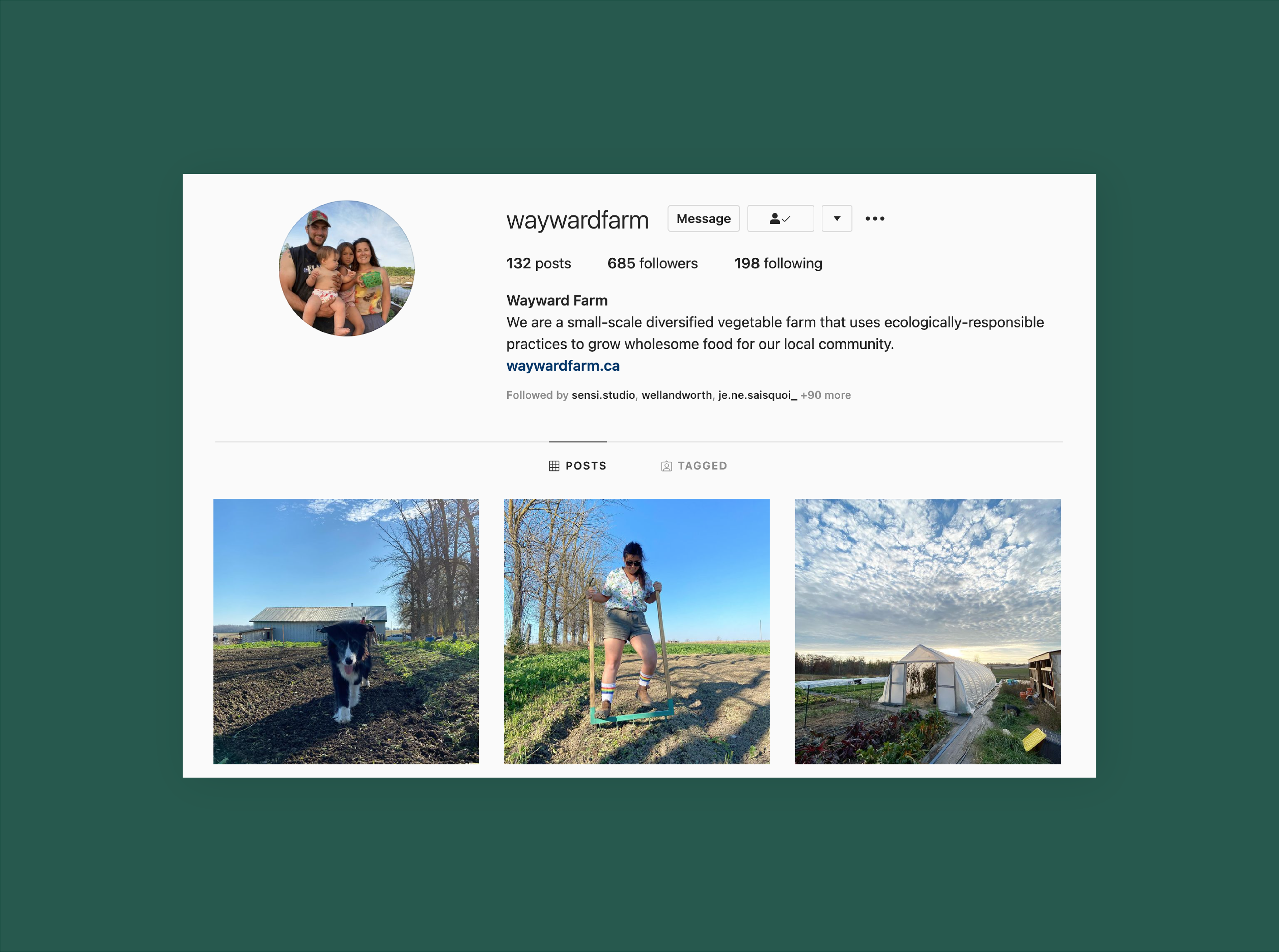
Task: Show the +90 more mutual followers
Action: 825,395
